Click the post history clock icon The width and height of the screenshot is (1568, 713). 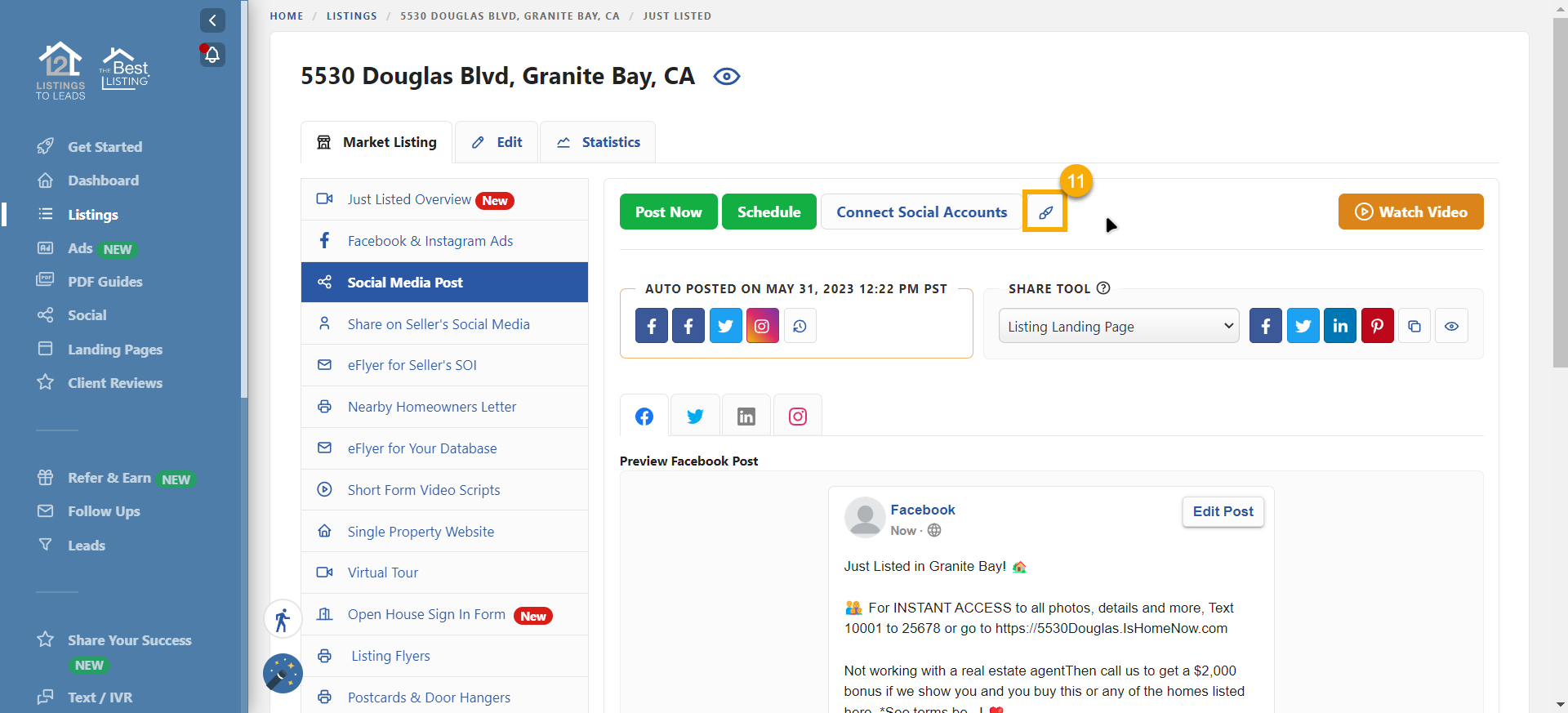(x=800, y=326)
